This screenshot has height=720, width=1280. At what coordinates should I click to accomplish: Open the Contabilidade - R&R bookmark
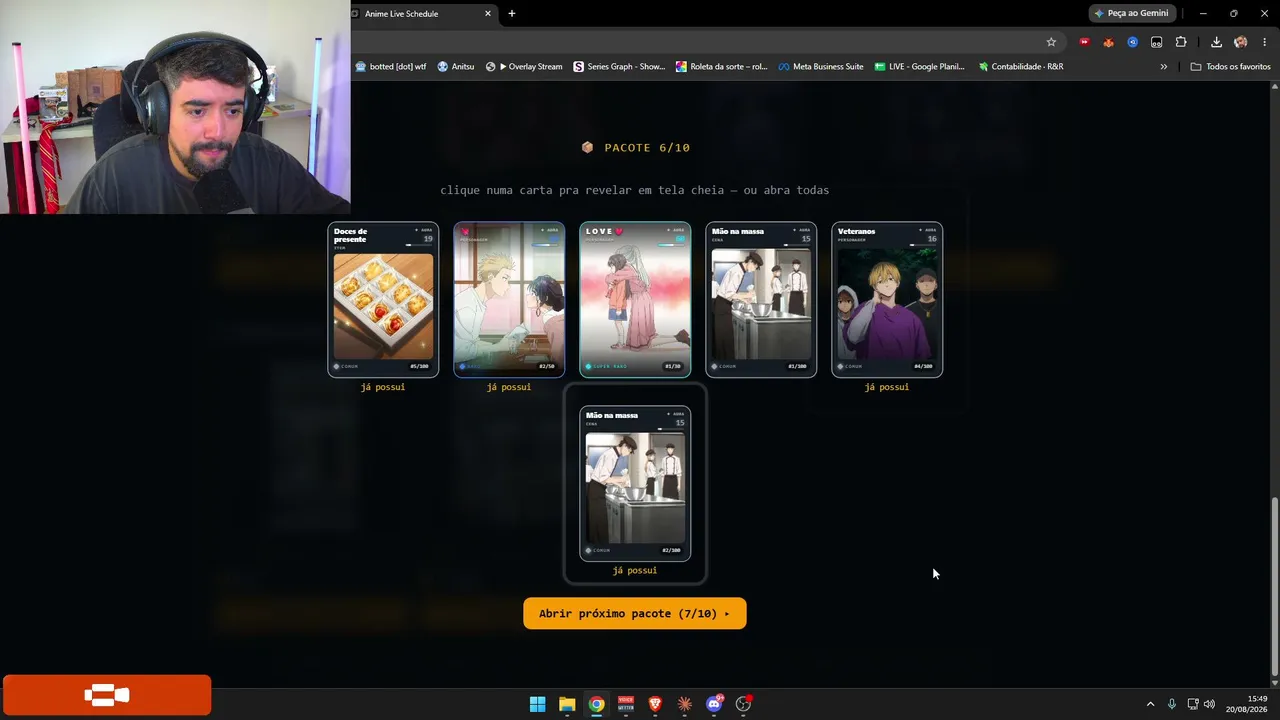tap(1021, 67)
